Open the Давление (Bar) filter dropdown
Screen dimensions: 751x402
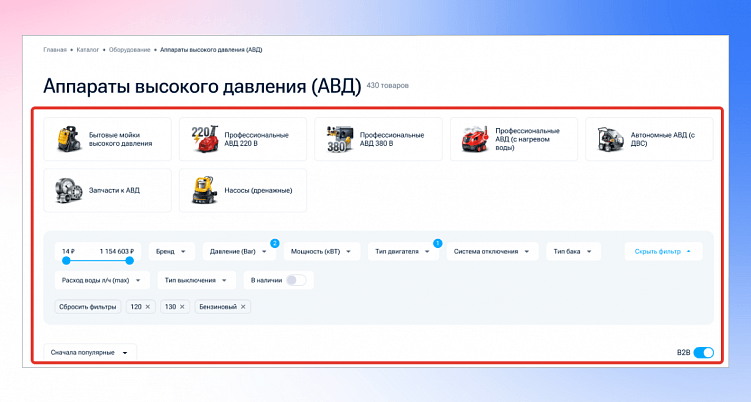click(x=239, y=252)
